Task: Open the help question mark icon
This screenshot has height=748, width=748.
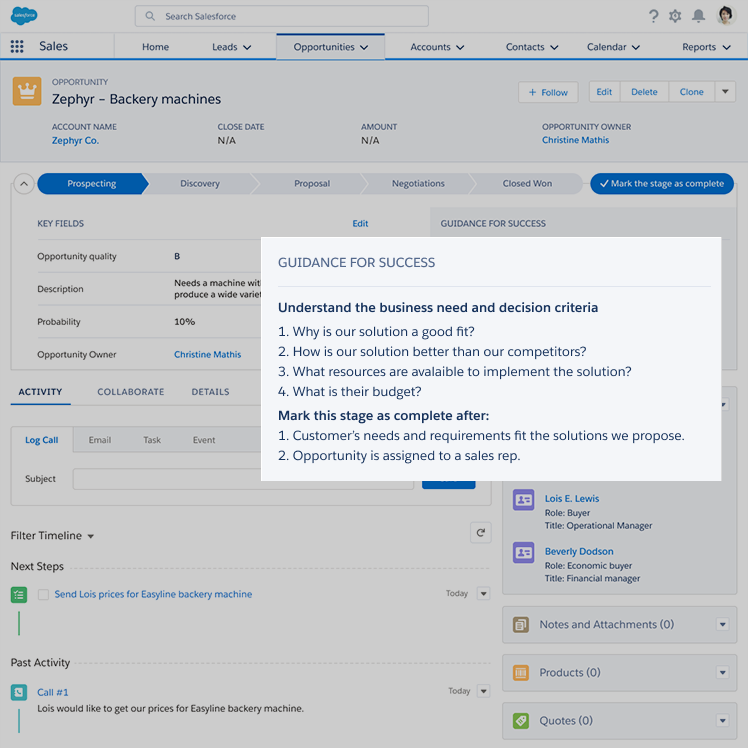Action: [x=654, y=16]
